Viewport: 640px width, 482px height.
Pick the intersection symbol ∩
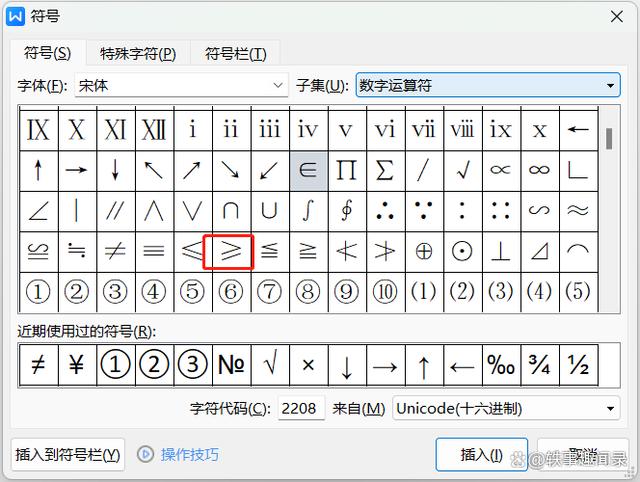(231, 211)
